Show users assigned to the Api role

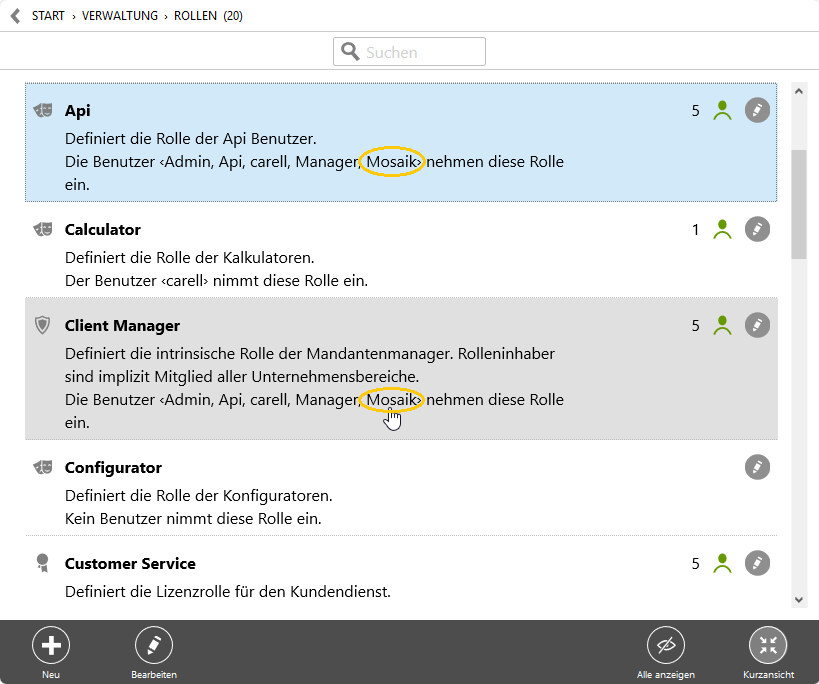723,110
